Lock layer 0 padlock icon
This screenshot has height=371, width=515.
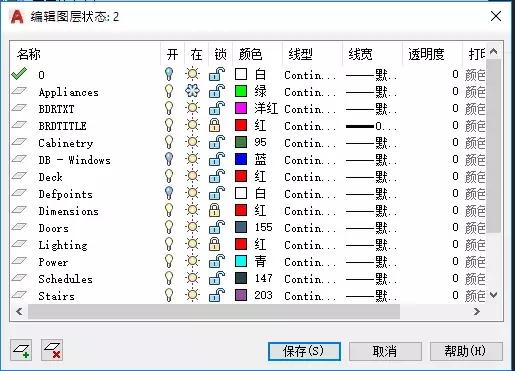pyautogui.click(x=217, y=74)
